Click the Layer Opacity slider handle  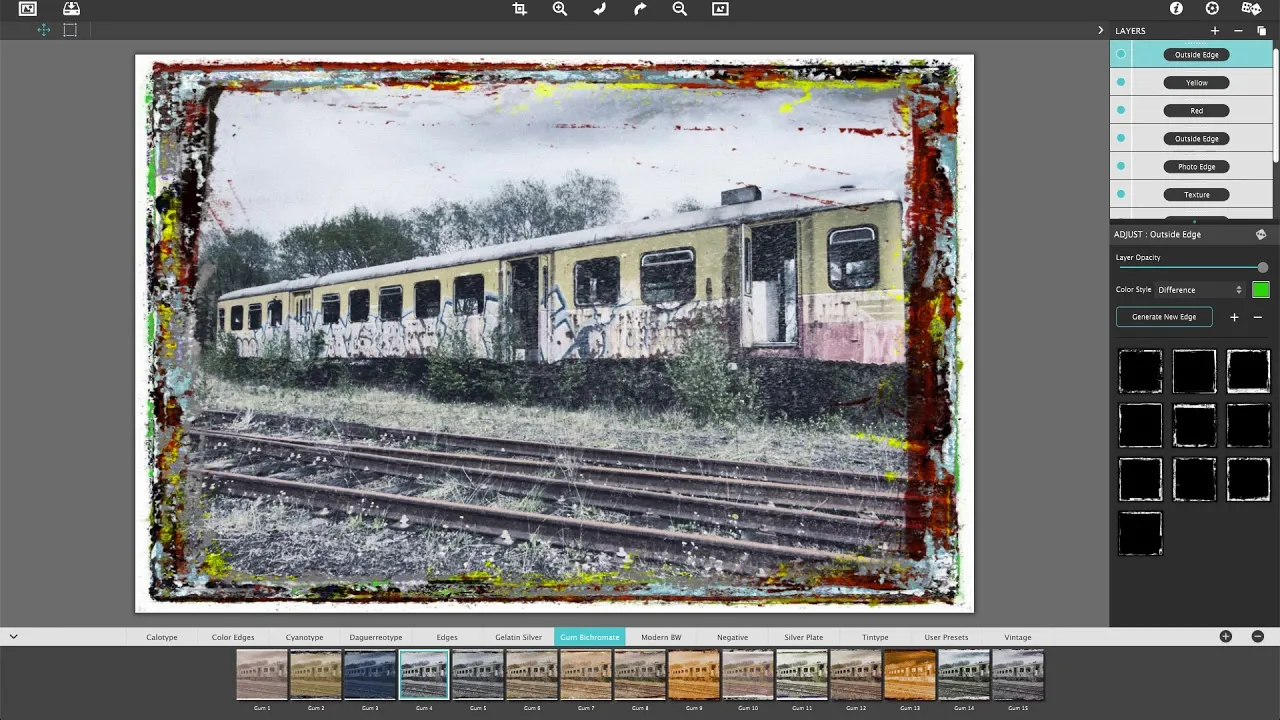1263,267
